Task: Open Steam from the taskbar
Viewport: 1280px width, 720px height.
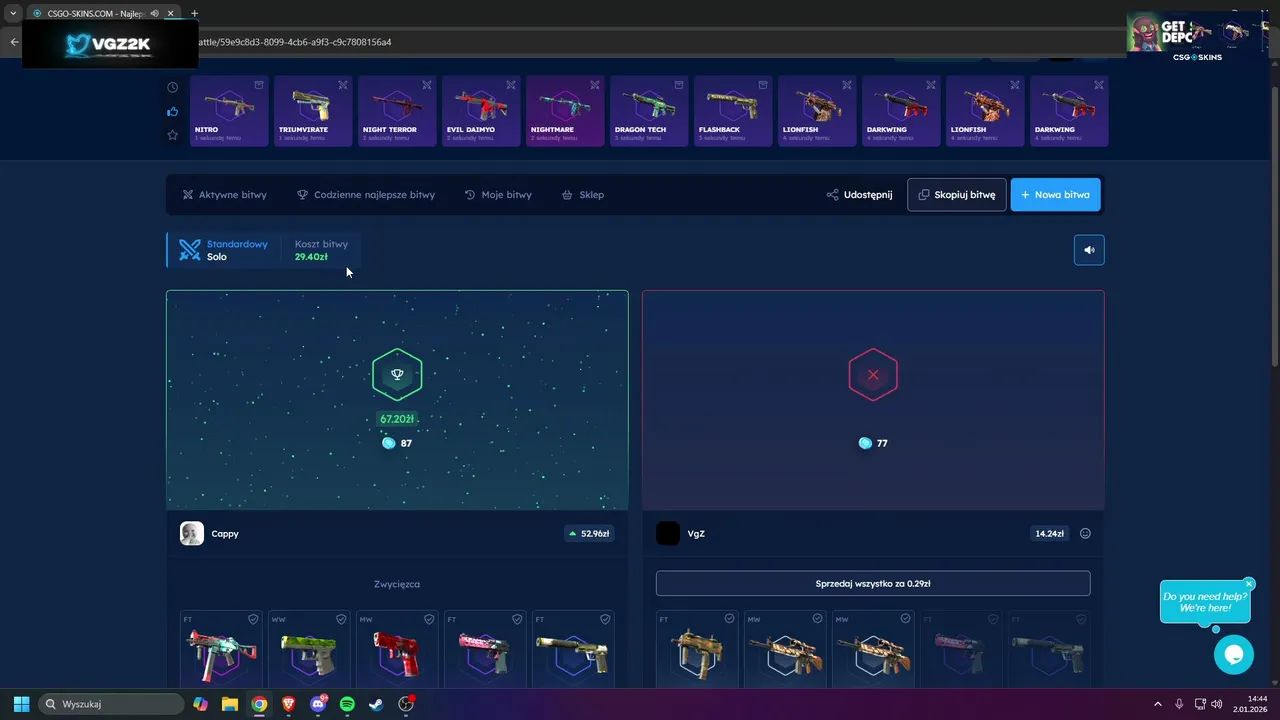Action: [x=376, y=704]
